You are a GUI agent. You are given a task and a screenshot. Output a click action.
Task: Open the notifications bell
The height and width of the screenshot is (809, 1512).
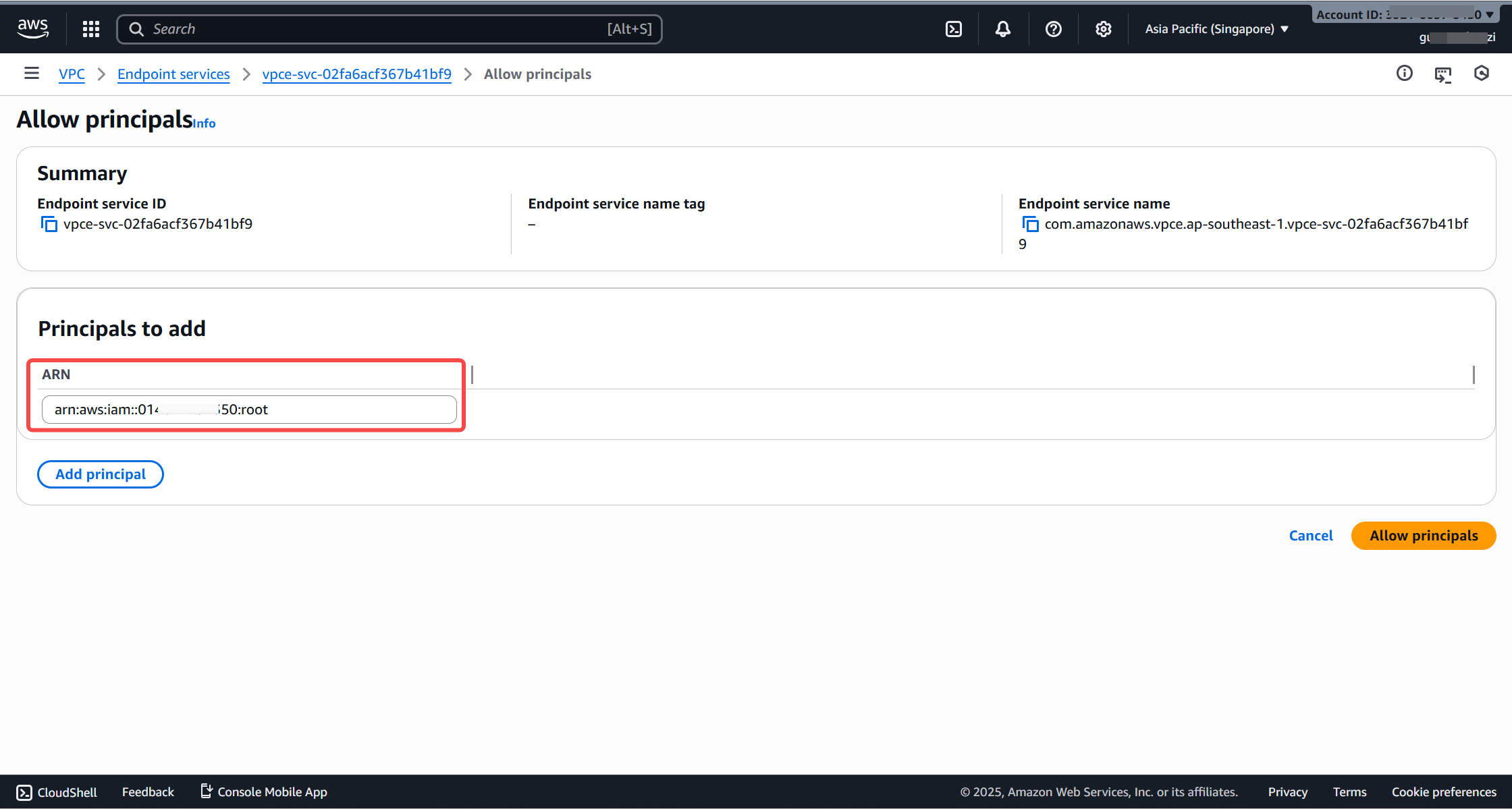(x=1003, y=29)
